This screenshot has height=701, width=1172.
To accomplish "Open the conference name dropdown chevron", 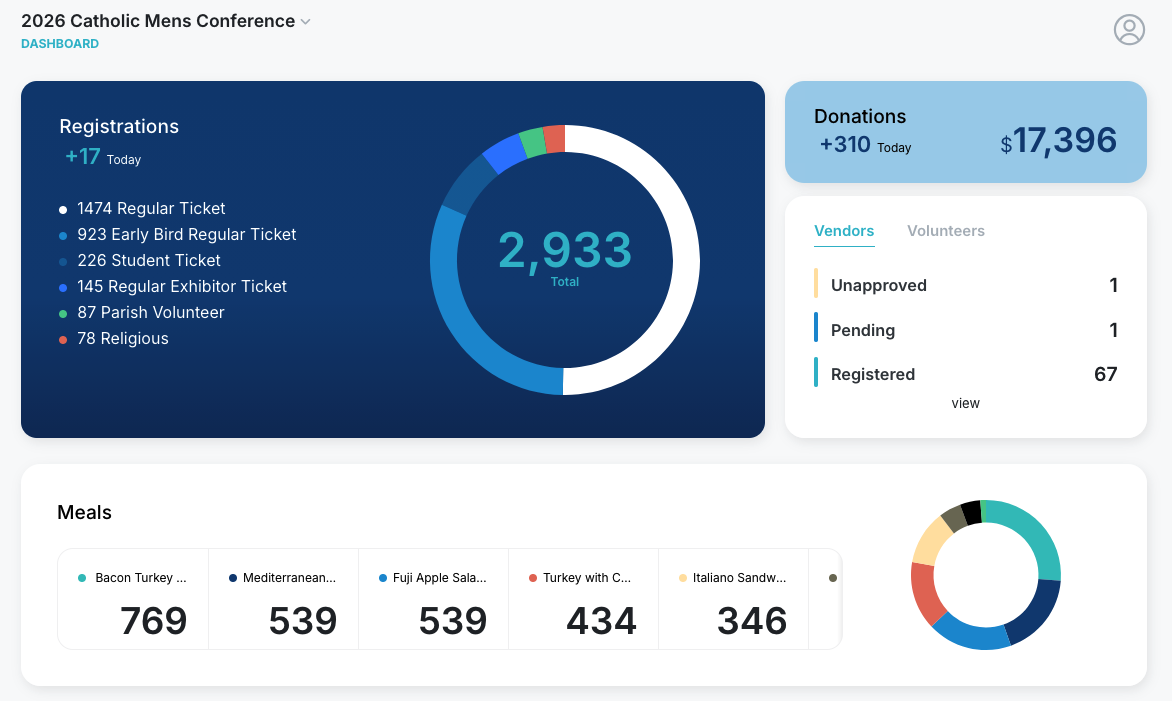I will pyautogui.click(x=305, y=20).
